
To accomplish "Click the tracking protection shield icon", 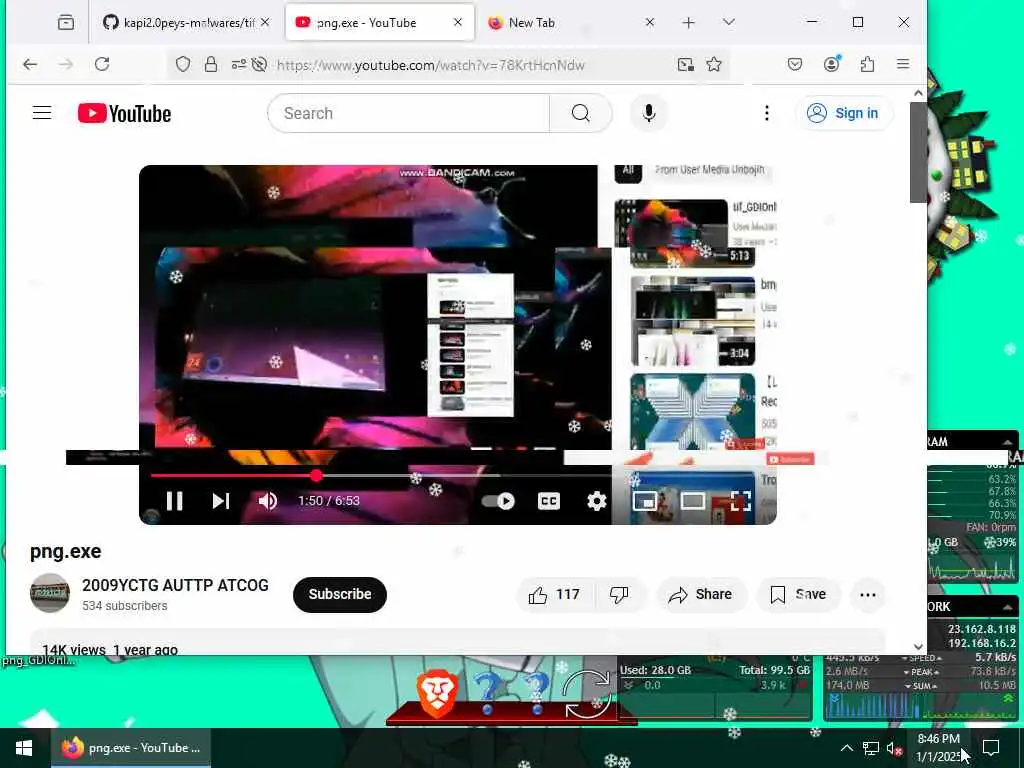I will 183,64.
